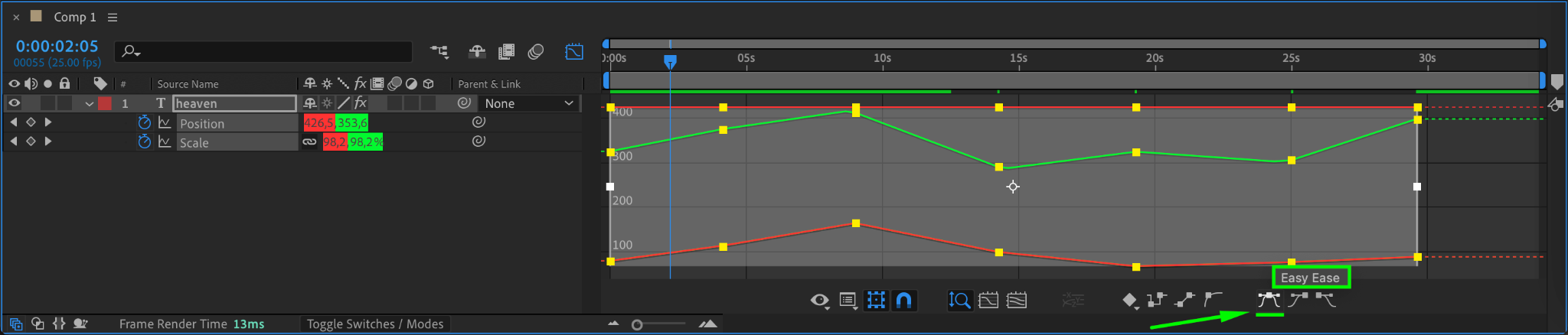Image resolution: width=1568 pixels, height=335 pixels.
Task: Zoom in timeline with large mountains icon
Action: click(x=708, y=324)
